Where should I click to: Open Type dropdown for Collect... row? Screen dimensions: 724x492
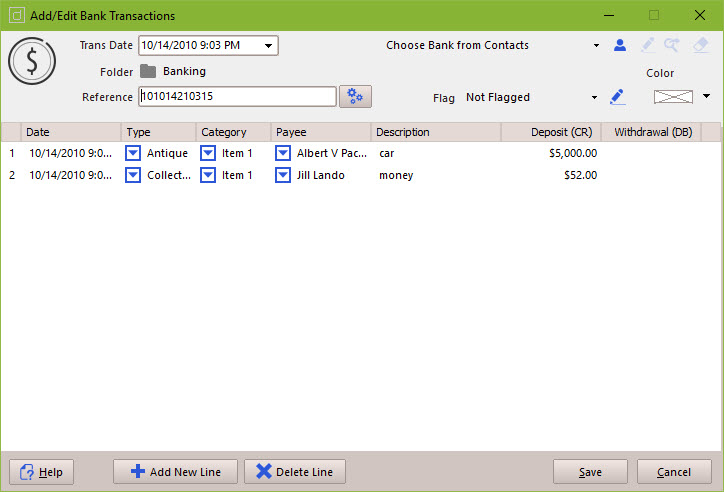pyautogui.click(x=133, y=175)
